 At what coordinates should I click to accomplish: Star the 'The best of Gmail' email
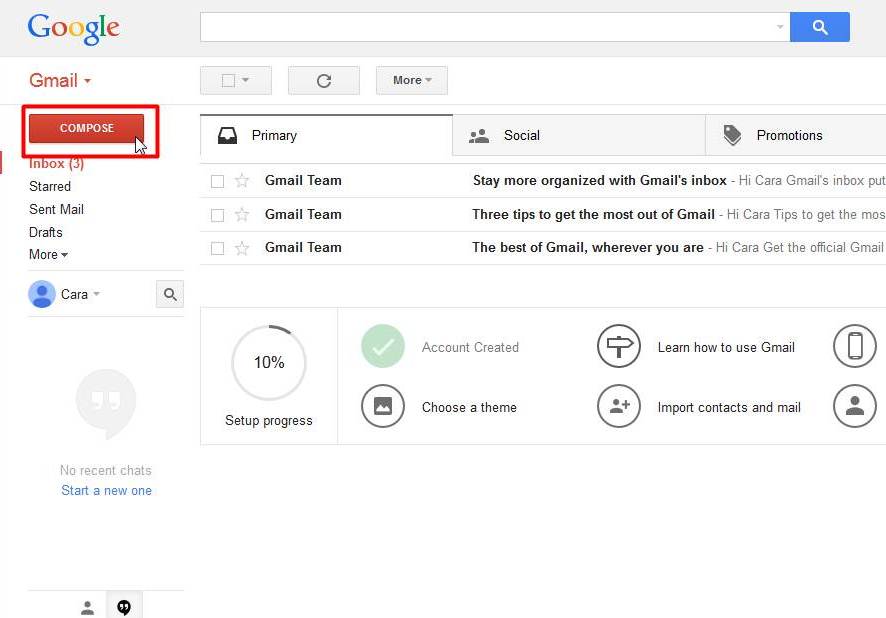[242, 248]
